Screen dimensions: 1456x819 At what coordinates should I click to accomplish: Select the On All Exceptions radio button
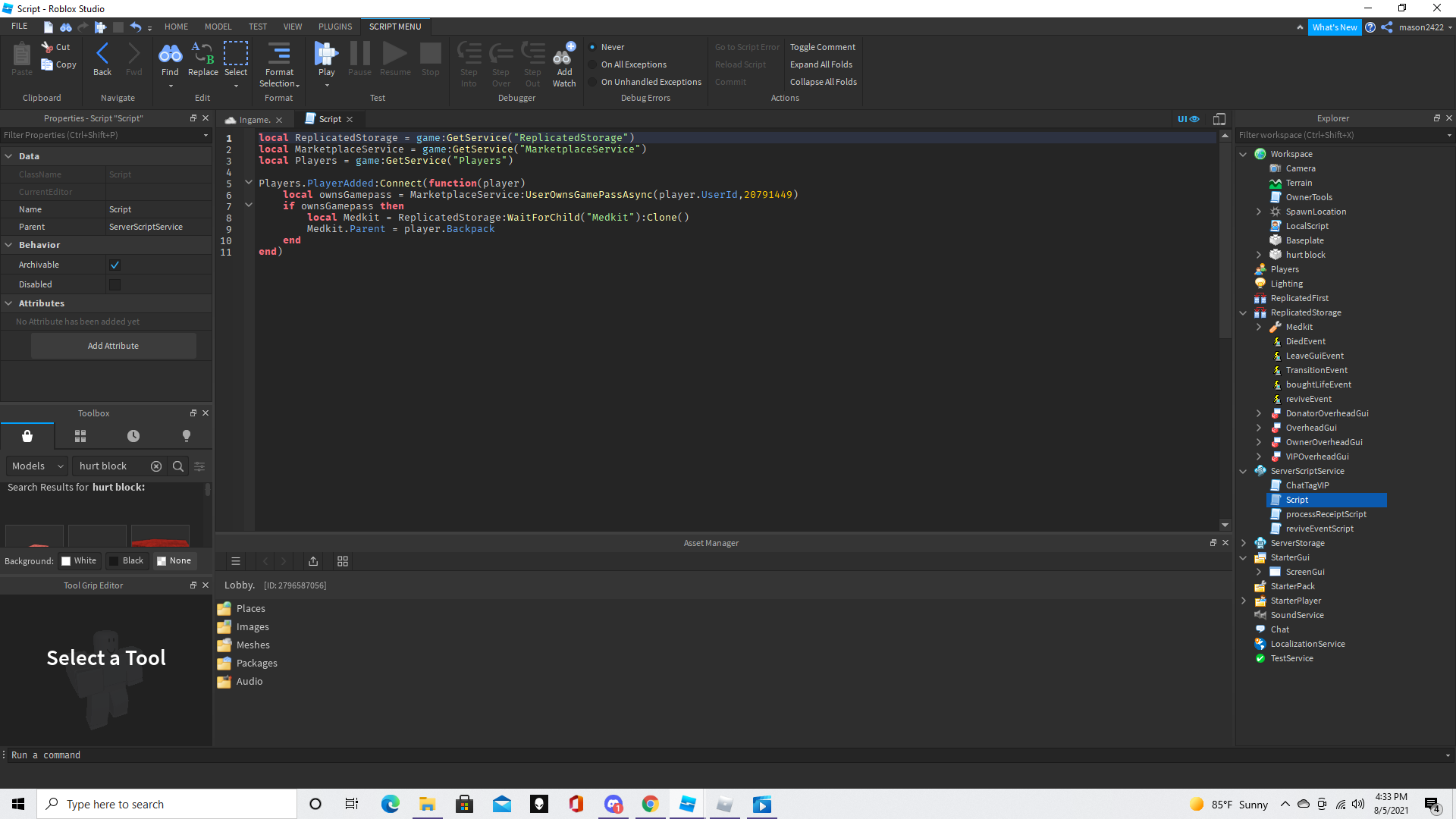click(591, 64)
